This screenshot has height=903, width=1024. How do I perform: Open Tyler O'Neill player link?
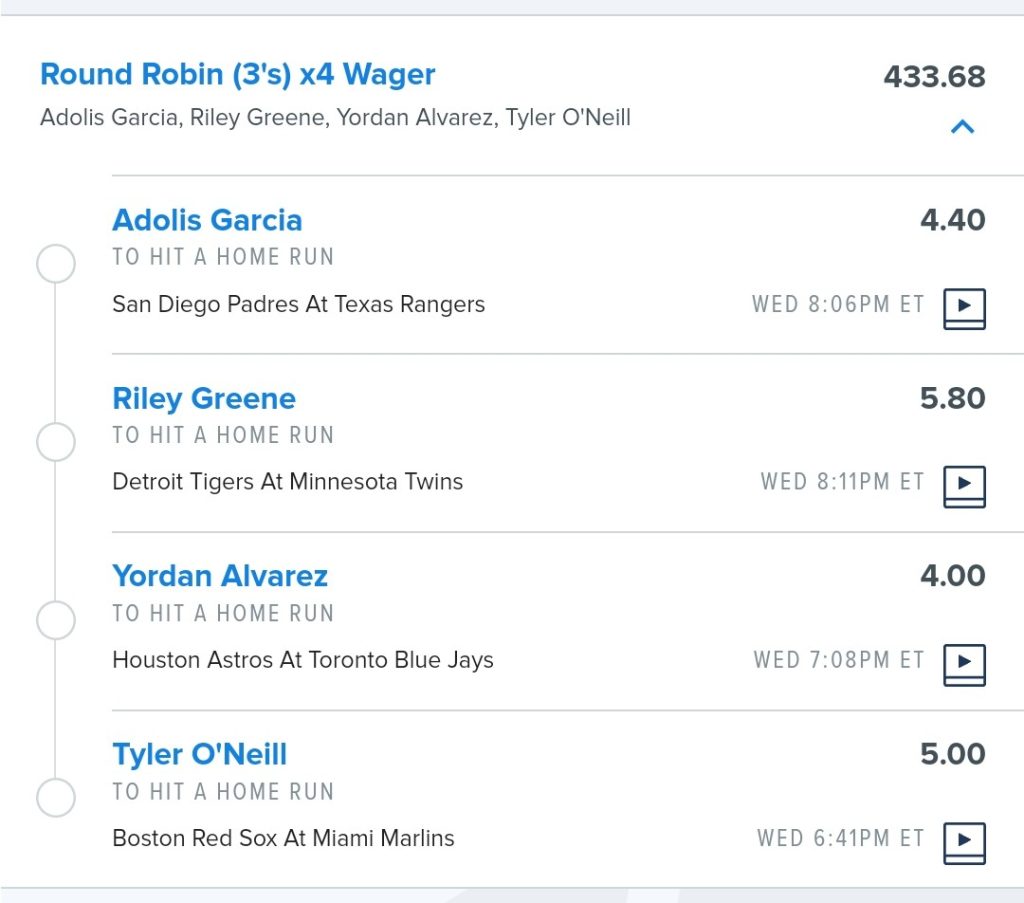click(200, 754)
